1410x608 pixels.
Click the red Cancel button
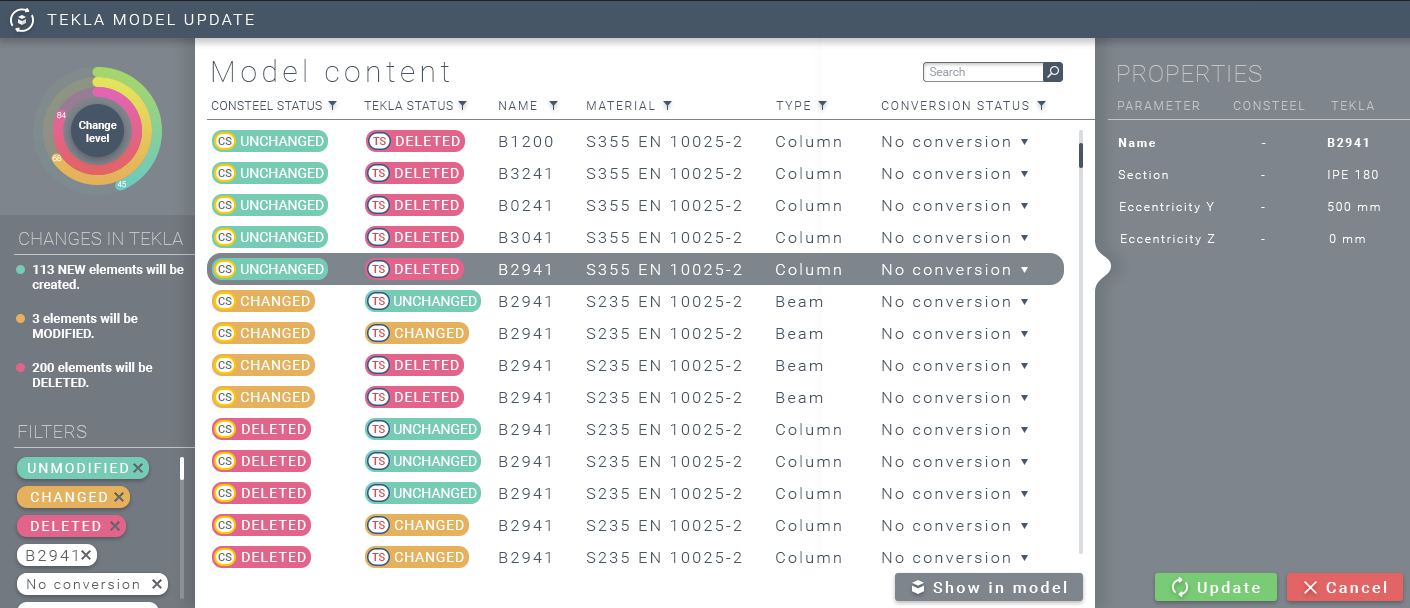[1345, 587]
